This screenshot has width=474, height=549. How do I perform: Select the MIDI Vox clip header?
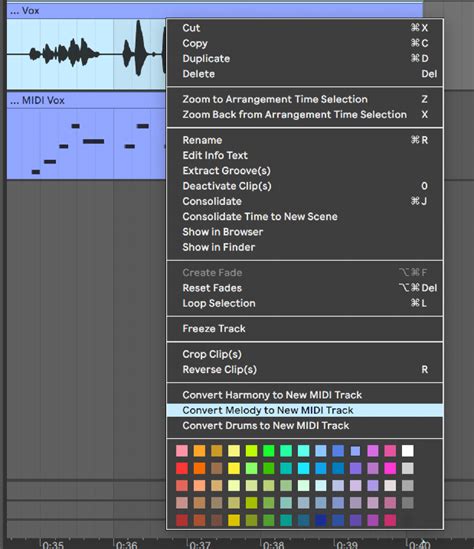[x=86, y=100]
